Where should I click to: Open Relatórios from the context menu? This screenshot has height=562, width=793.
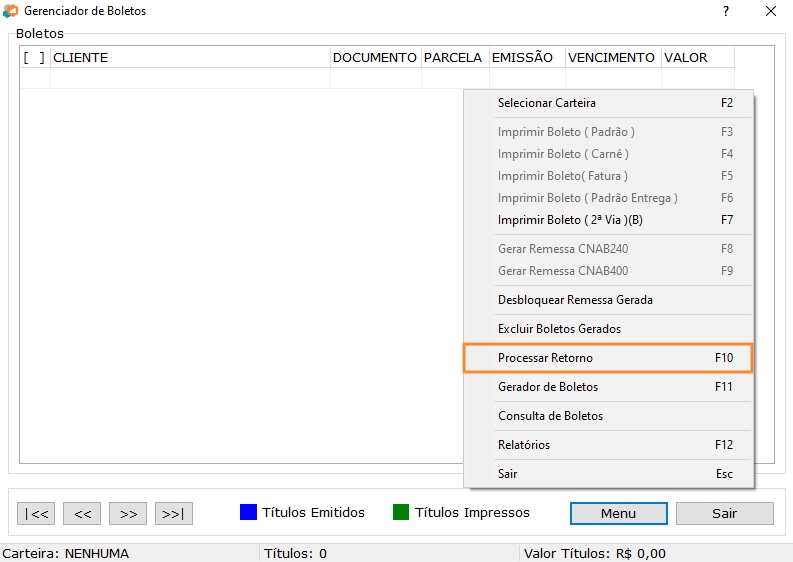[x=607, y=445]
